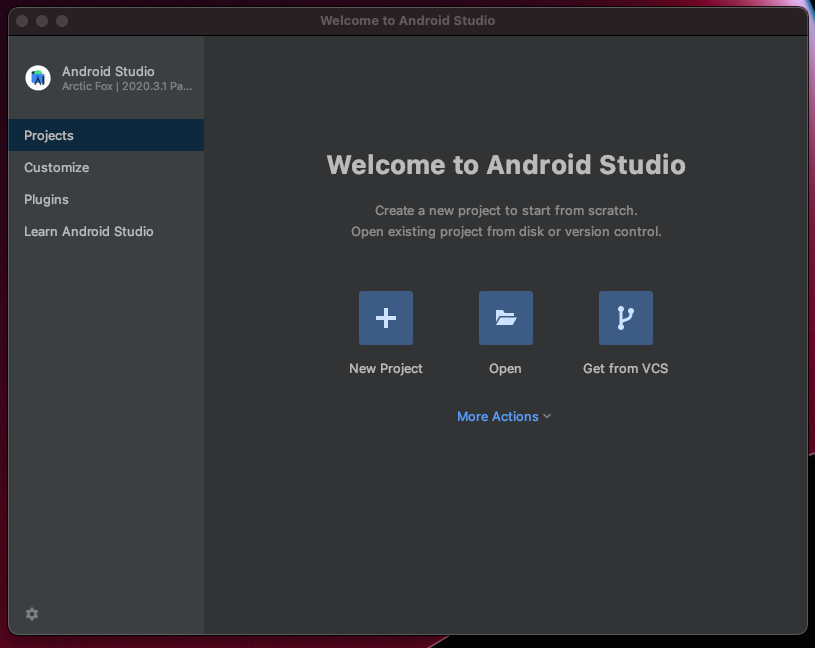Click the Welcome to Android Studio heading
This screenshot has height=648, width=815.
pos(506,165)
